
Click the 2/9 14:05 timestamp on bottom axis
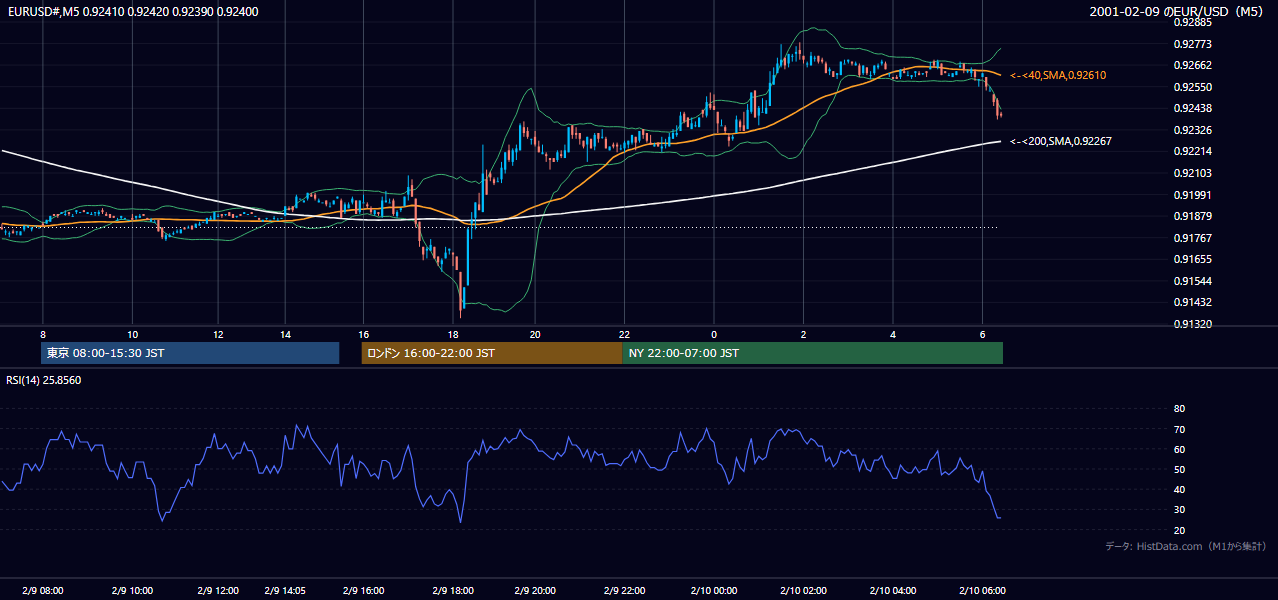point(286,590)
